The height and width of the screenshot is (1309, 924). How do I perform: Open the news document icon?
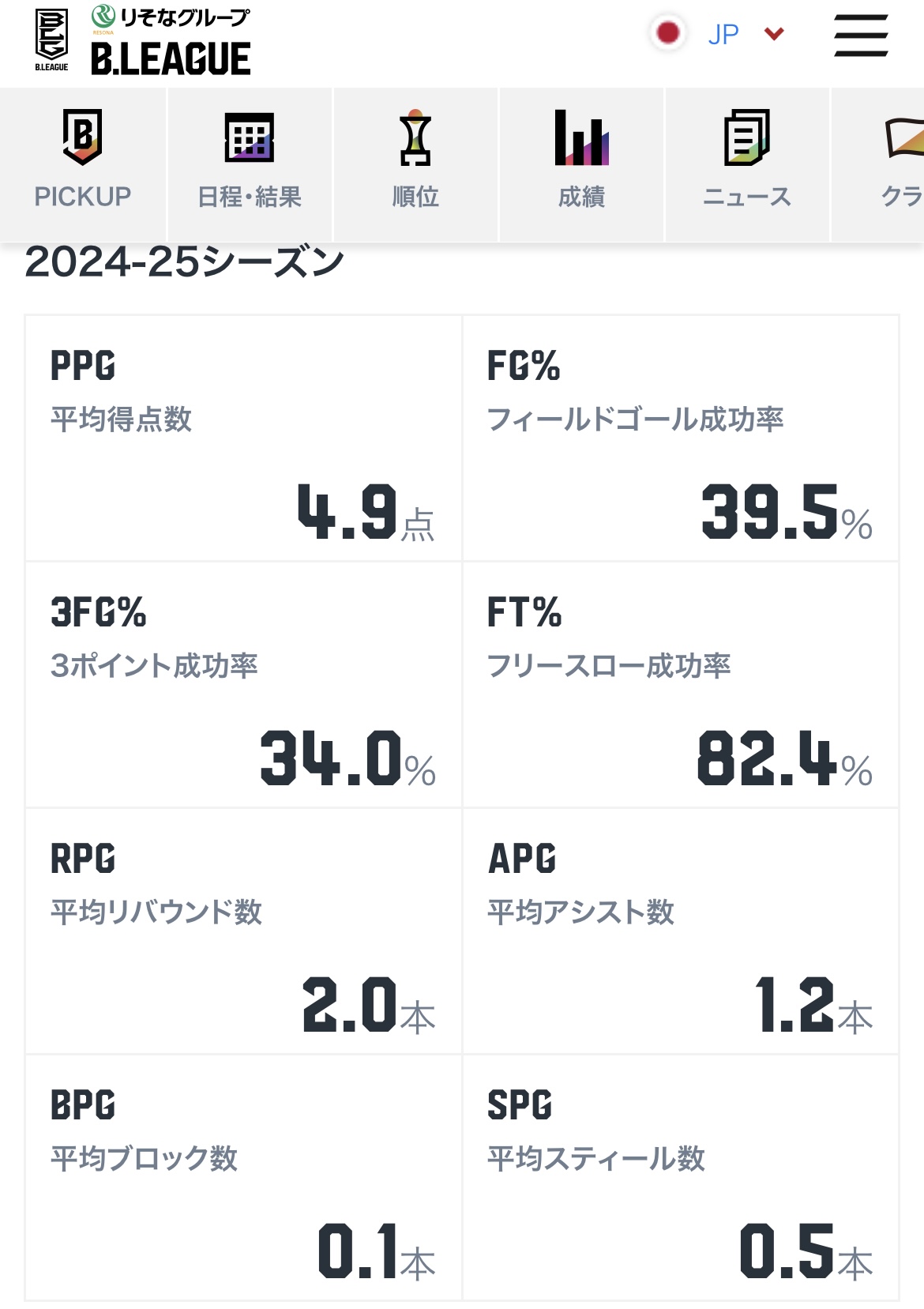(747, 137)
